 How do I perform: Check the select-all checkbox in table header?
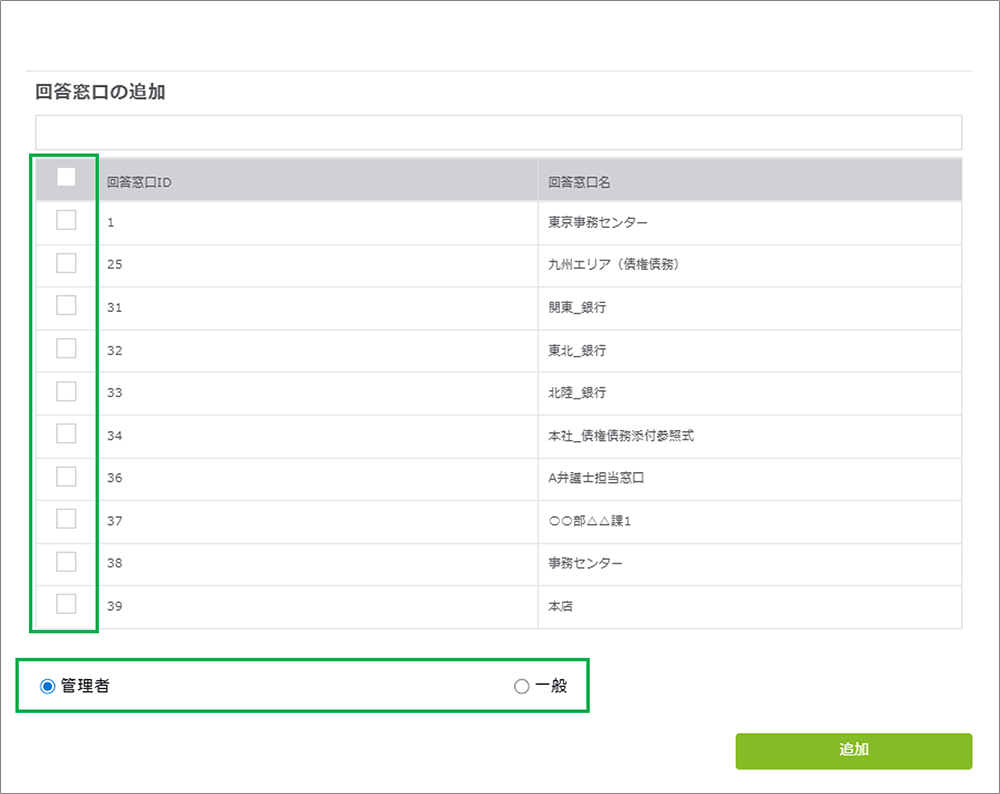pos(66,177)
